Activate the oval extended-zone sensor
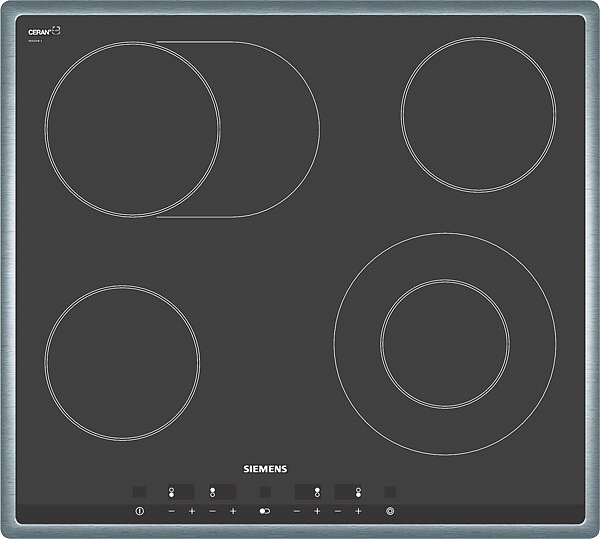This screenshot has width=600, height=539. (264, 511)
